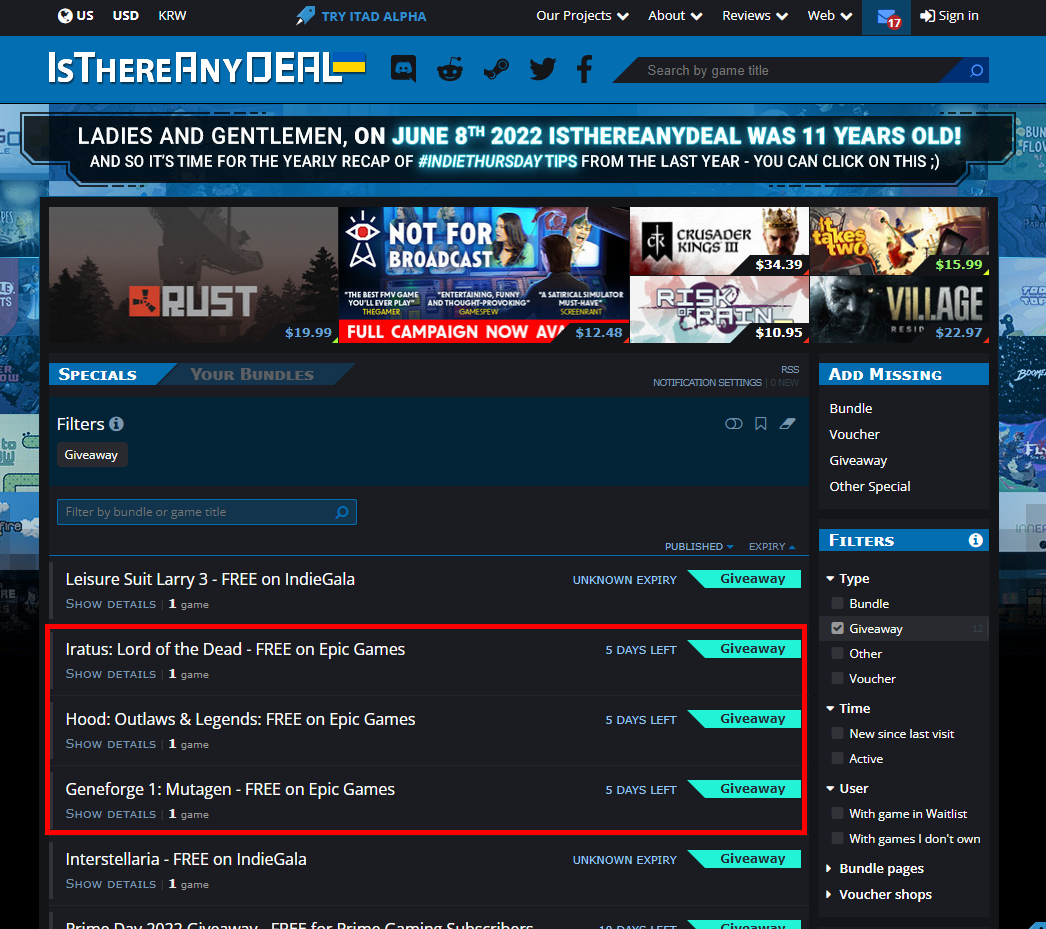Add missing Other Special link
The image size is (1046, 929).
tap(870, 486)
